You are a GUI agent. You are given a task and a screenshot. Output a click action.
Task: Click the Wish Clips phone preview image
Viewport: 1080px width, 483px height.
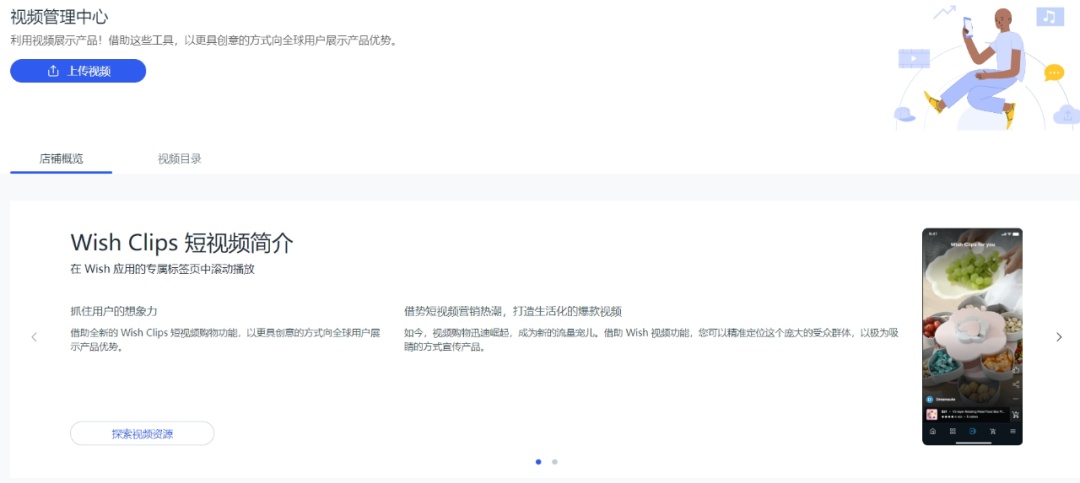tap(972, 336)
